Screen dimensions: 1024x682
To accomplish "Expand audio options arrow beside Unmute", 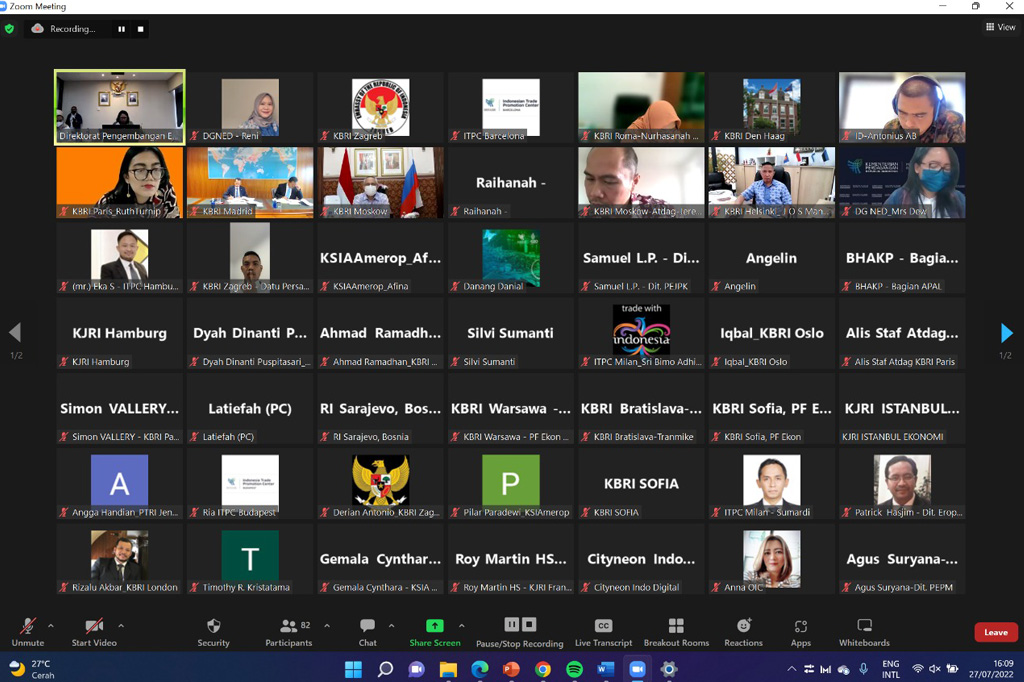I will [51, 626].
